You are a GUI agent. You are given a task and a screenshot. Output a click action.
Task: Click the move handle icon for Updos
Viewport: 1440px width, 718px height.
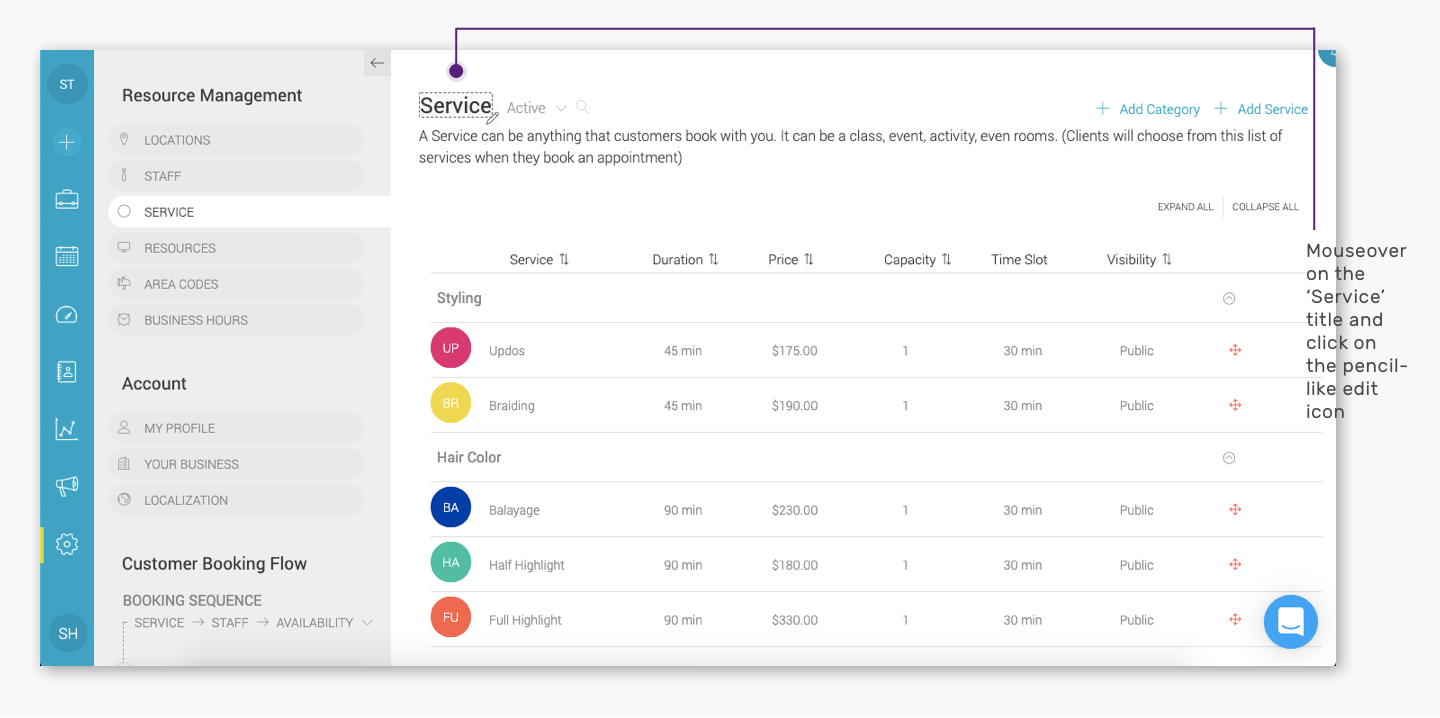click(x=1235, y=350)
